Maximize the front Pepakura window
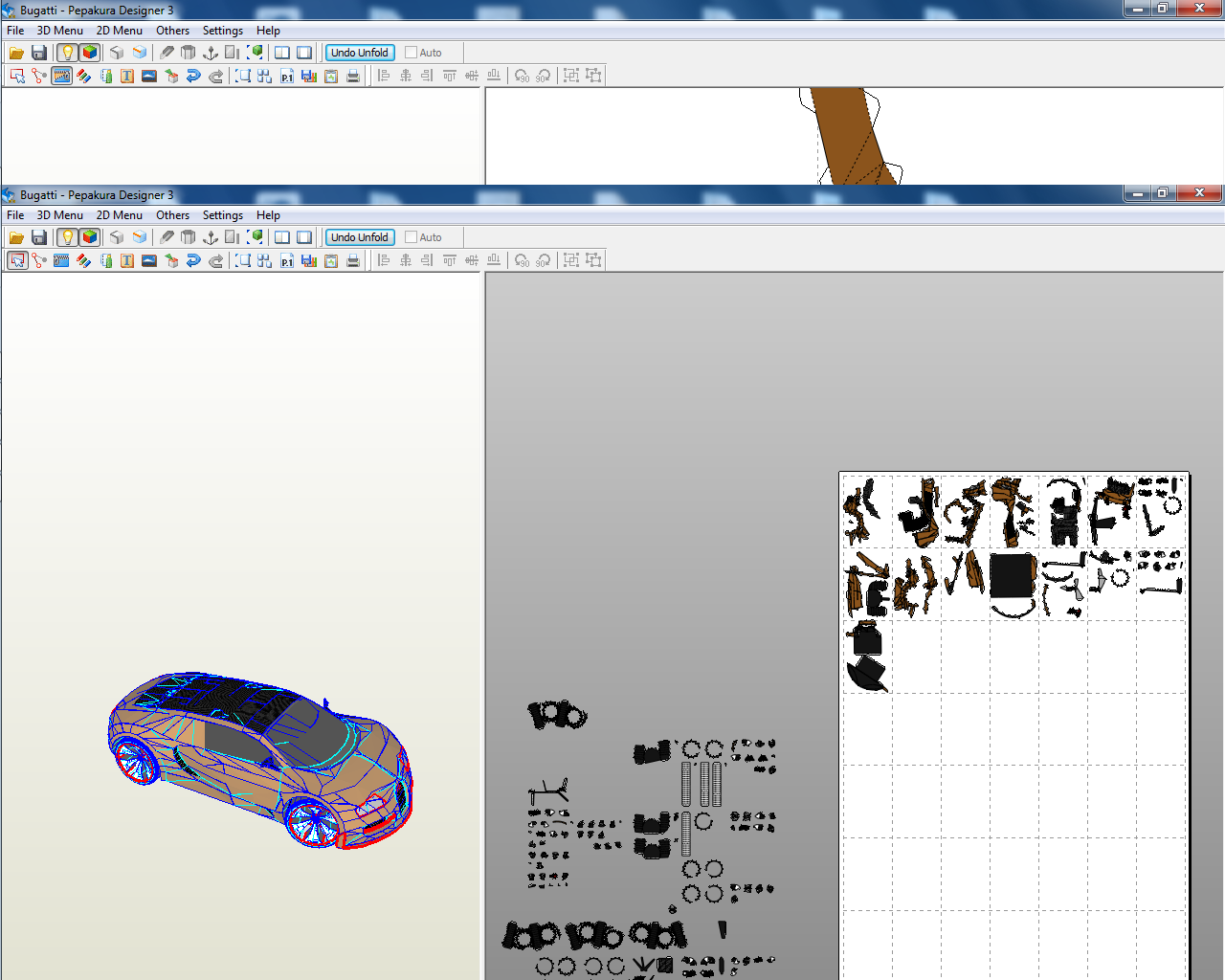 (1162, 193)
